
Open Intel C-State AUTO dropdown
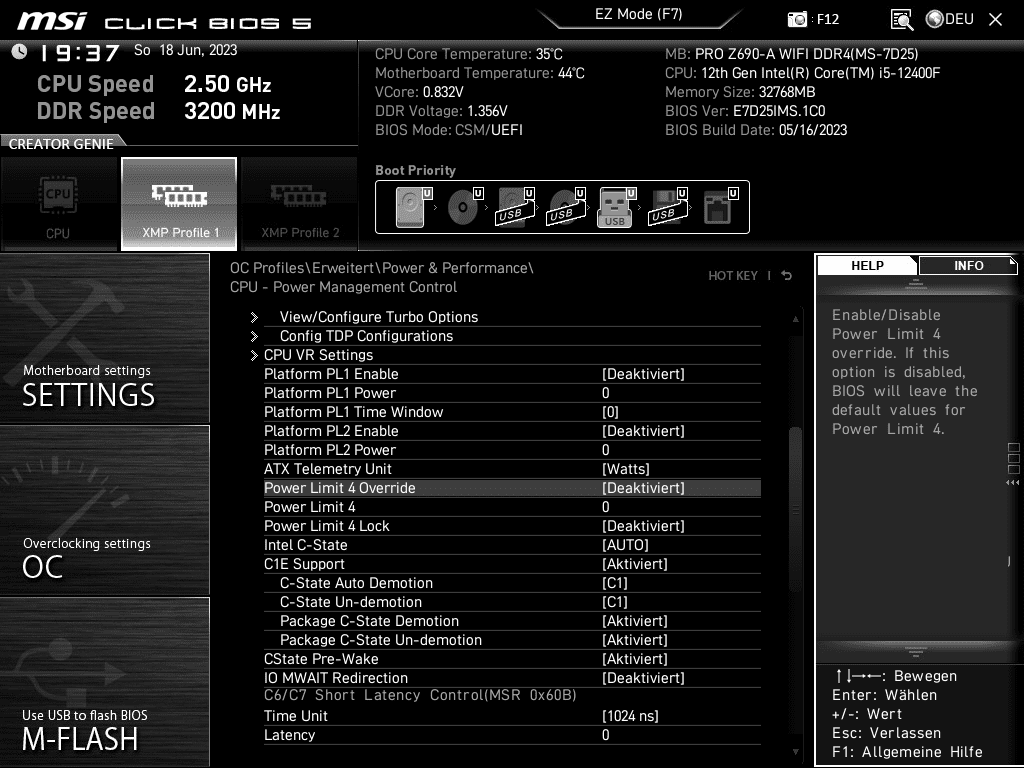click(625, 545)
